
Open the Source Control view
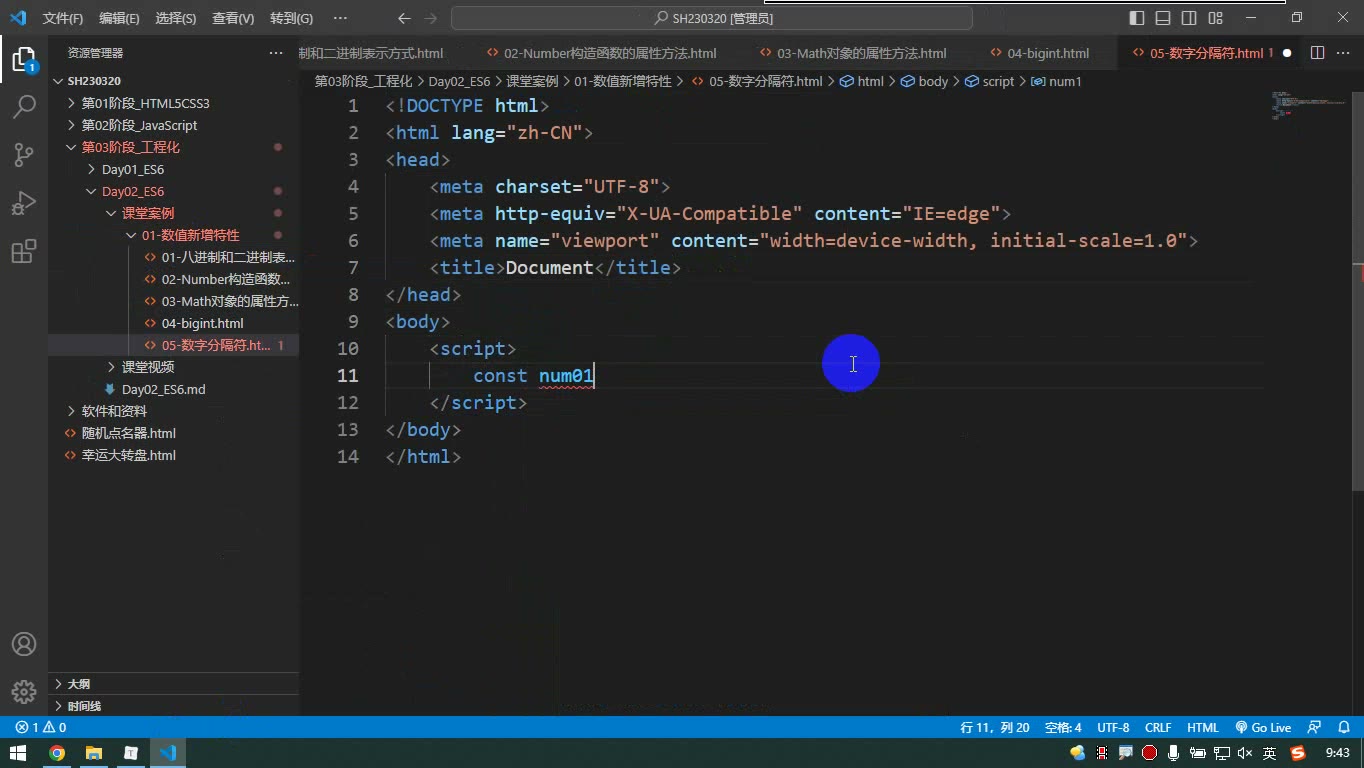[24, 154]
